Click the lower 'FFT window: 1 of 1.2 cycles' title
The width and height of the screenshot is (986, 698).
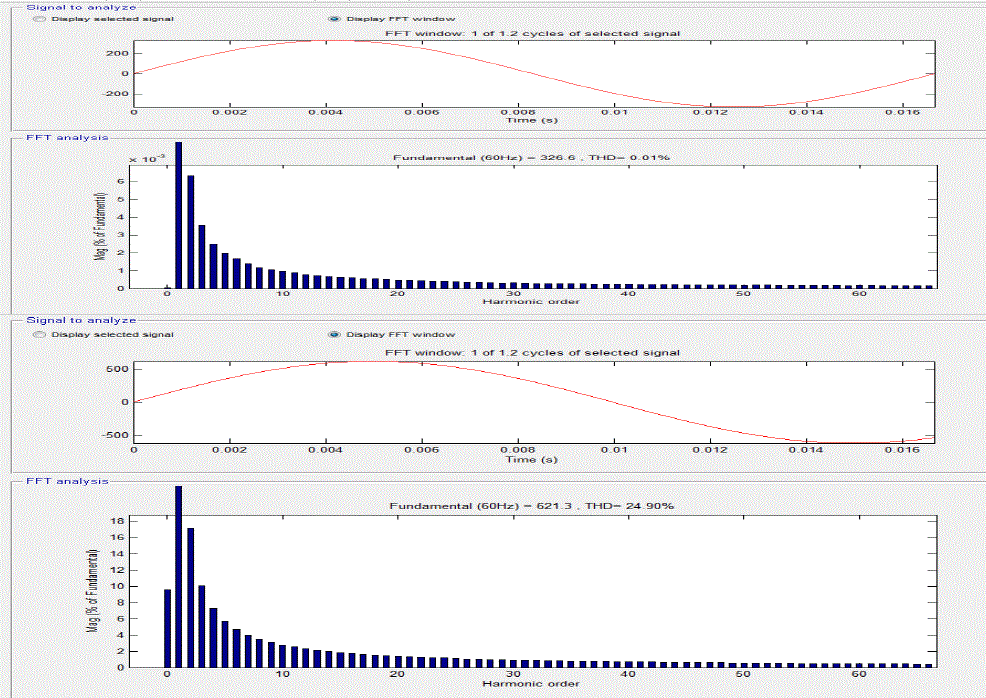(532, 352)
